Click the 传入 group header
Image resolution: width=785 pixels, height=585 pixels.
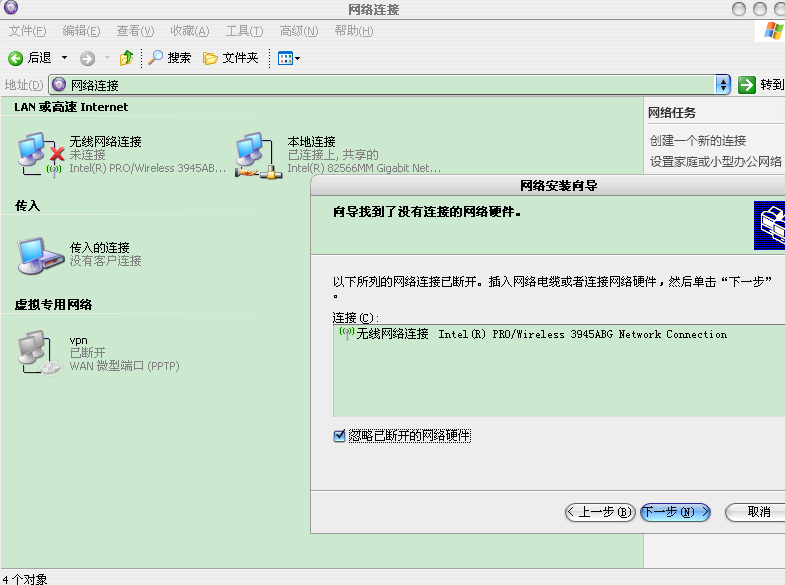(27, 206)
